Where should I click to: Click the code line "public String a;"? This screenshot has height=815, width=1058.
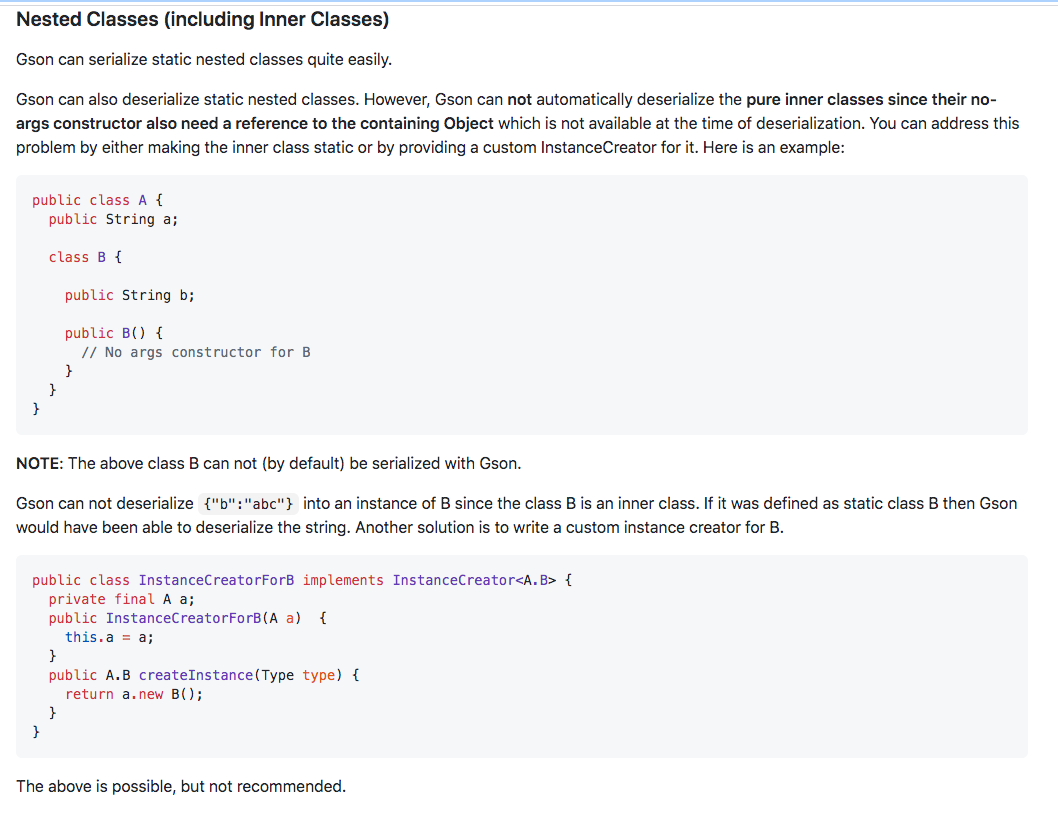113,219
